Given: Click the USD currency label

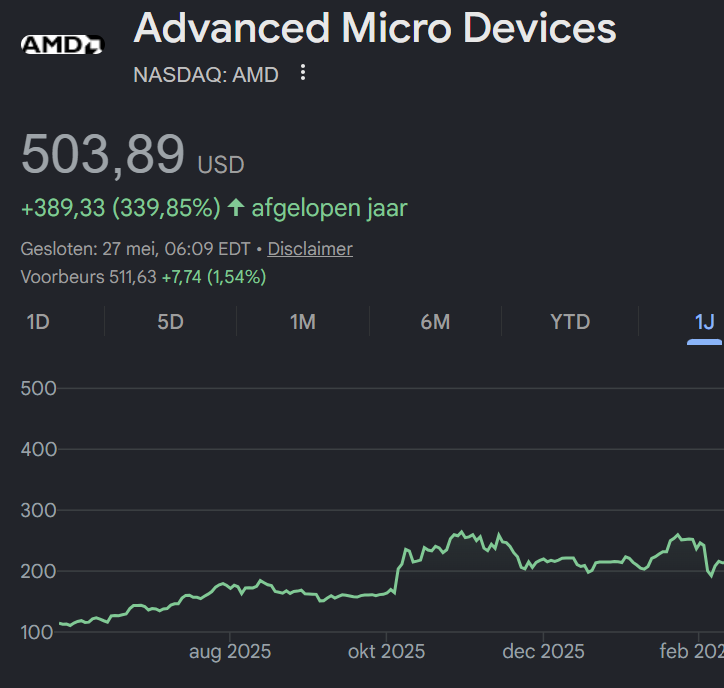Looking at the screenshot, I should click(x=221, y=165).
